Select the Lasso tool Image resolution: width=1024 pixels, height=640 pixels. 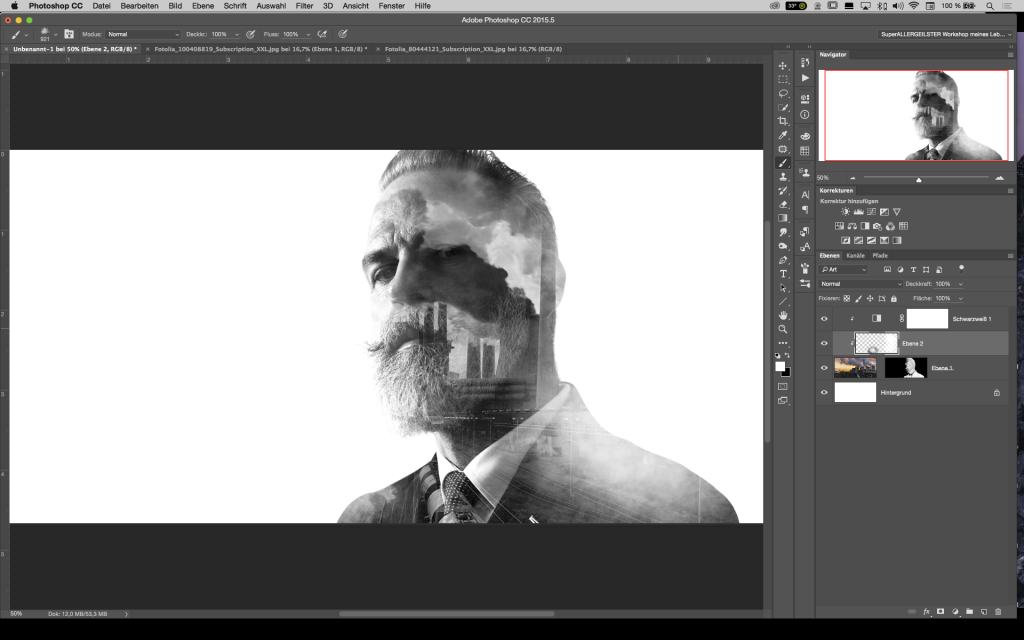pos(783,93)
